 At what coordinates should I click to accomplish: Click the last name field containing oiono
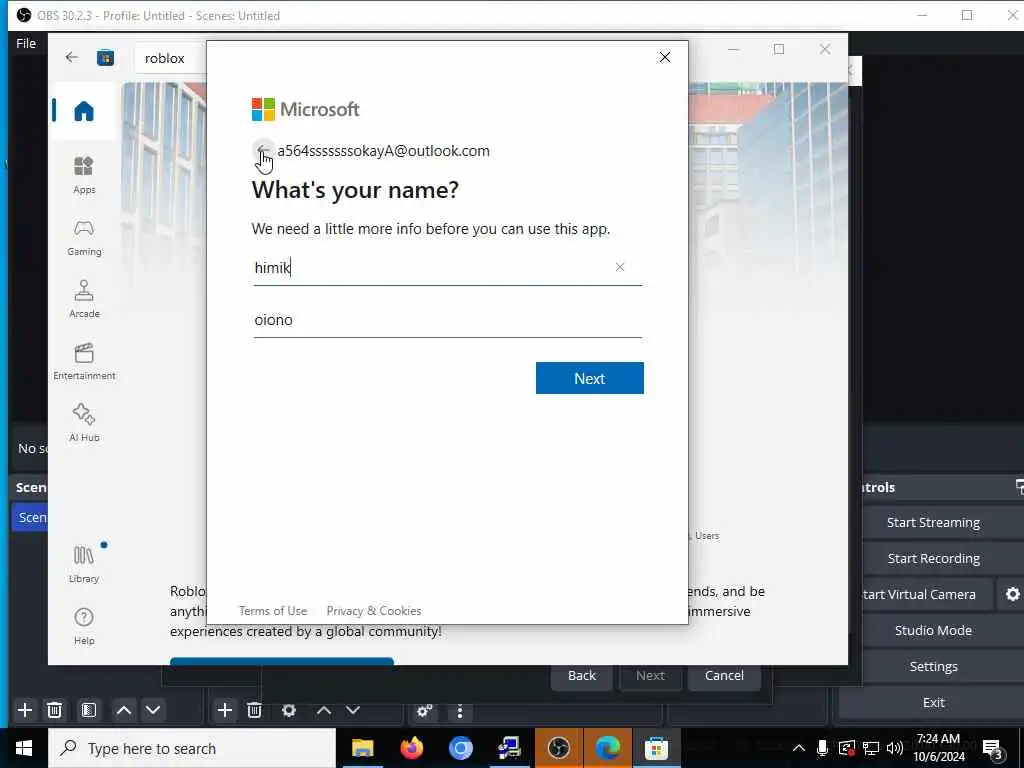click(x=447, y=320)
